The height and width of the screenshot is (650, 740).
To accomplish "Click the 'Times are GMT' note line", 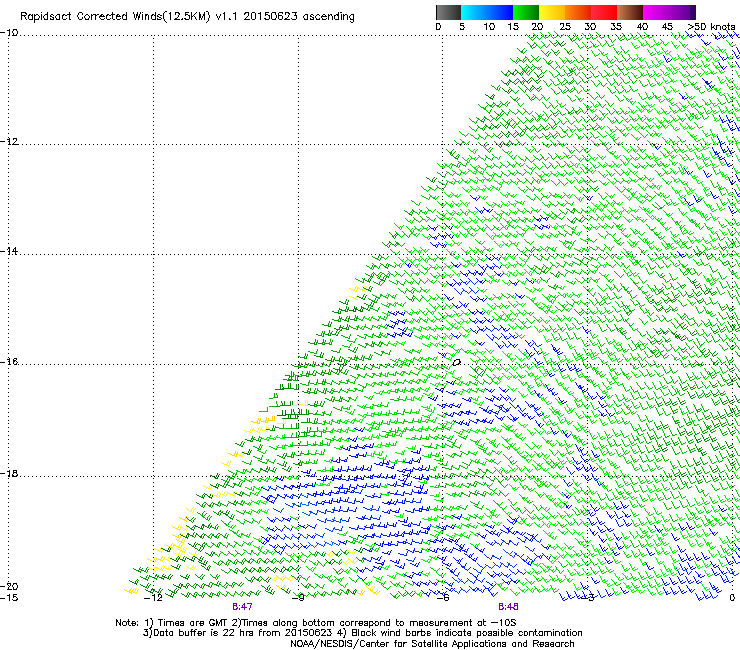I will tap(316, 623).
